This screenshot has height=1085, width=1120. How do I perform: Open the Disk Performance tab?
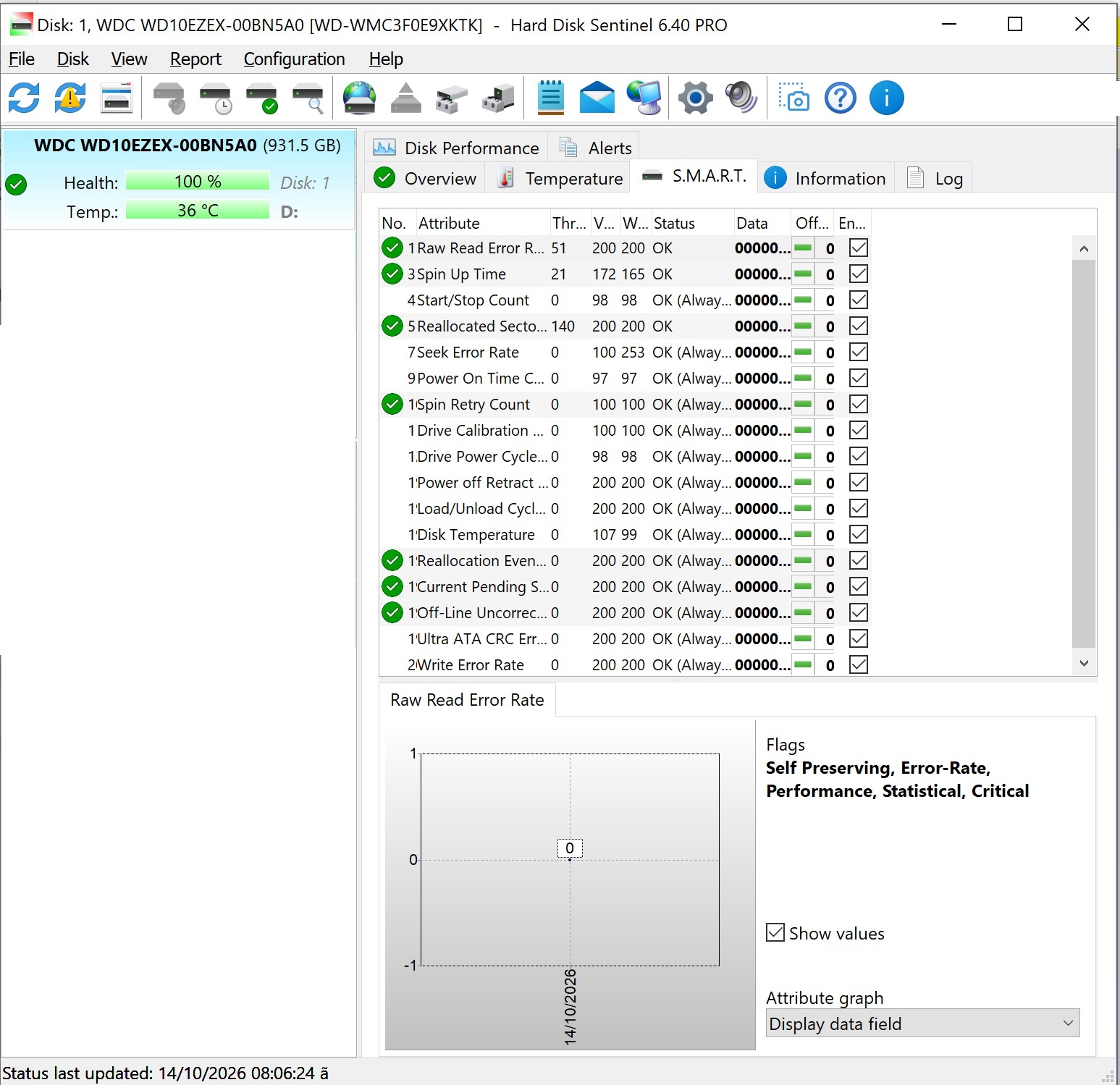pyautogui.click(x=456, y=148)
